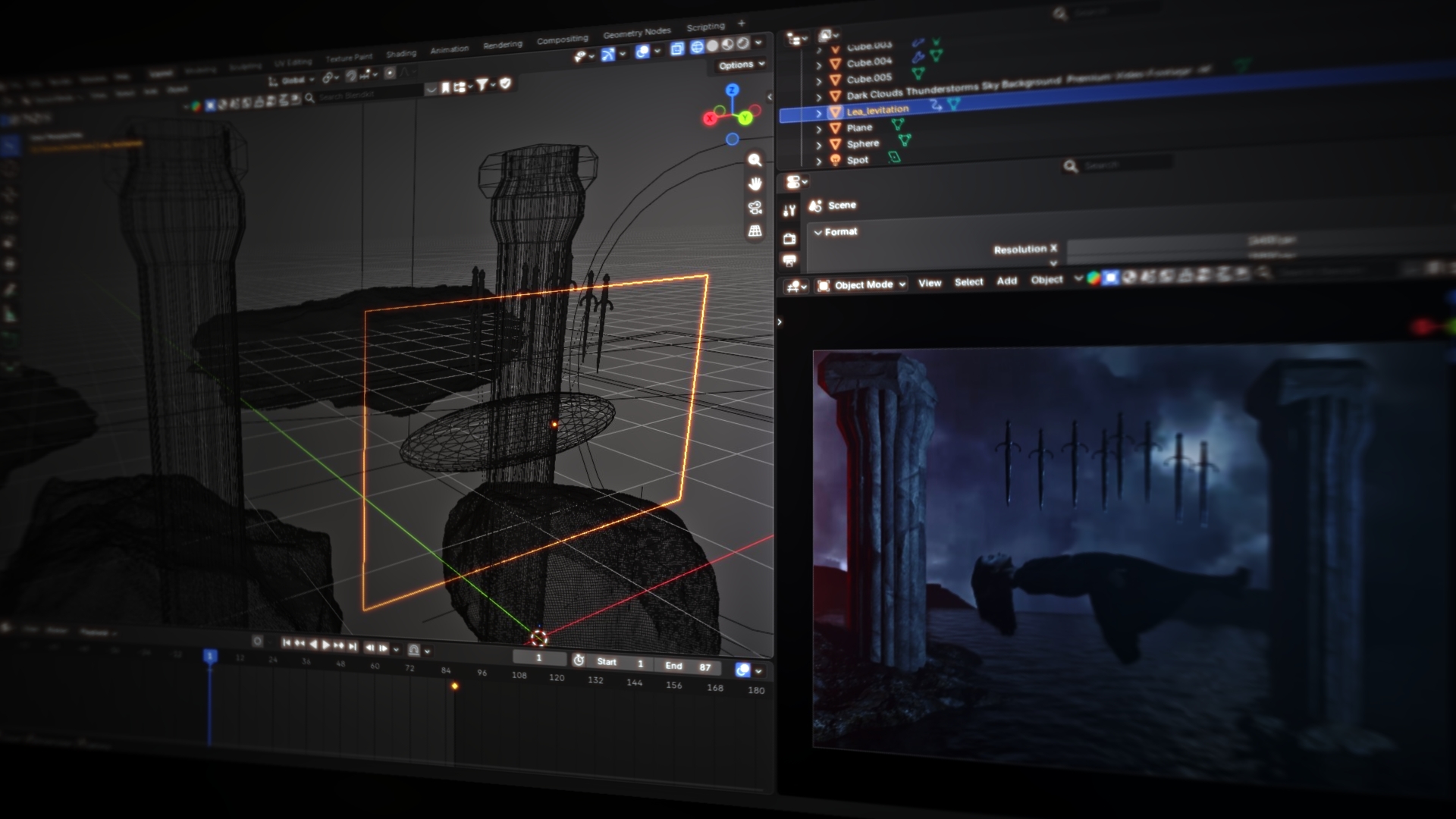Toggle the viewport overlays button
This screenshot has width=1456, height=819.
[642, 52]
